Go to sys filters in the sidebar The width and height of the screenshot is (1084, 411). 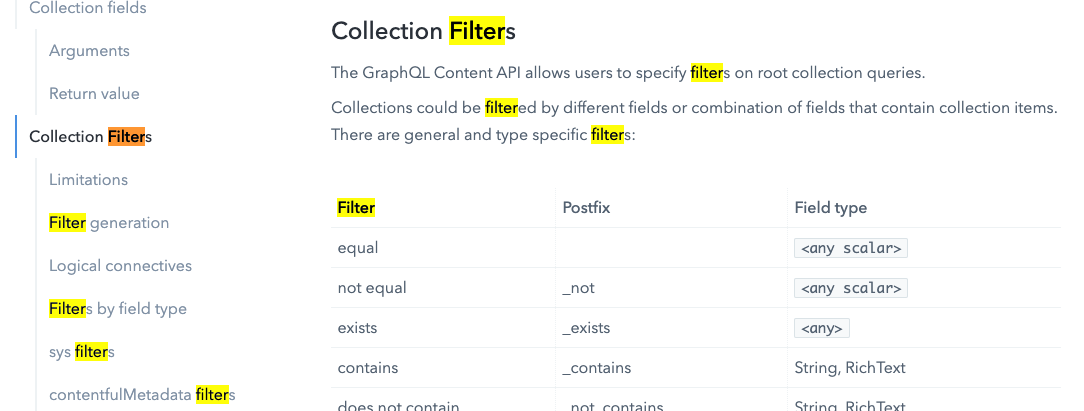[82, 352]
